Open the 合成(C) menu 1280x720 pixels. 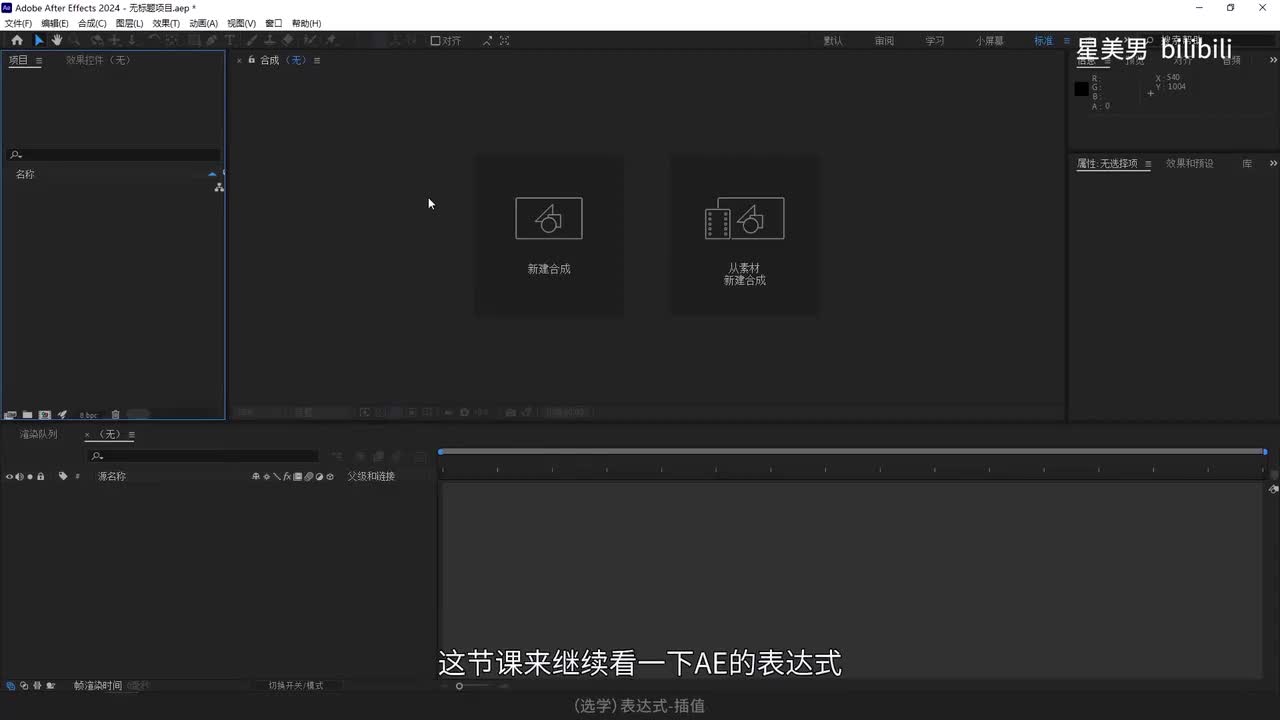click(x=92, y=23)
